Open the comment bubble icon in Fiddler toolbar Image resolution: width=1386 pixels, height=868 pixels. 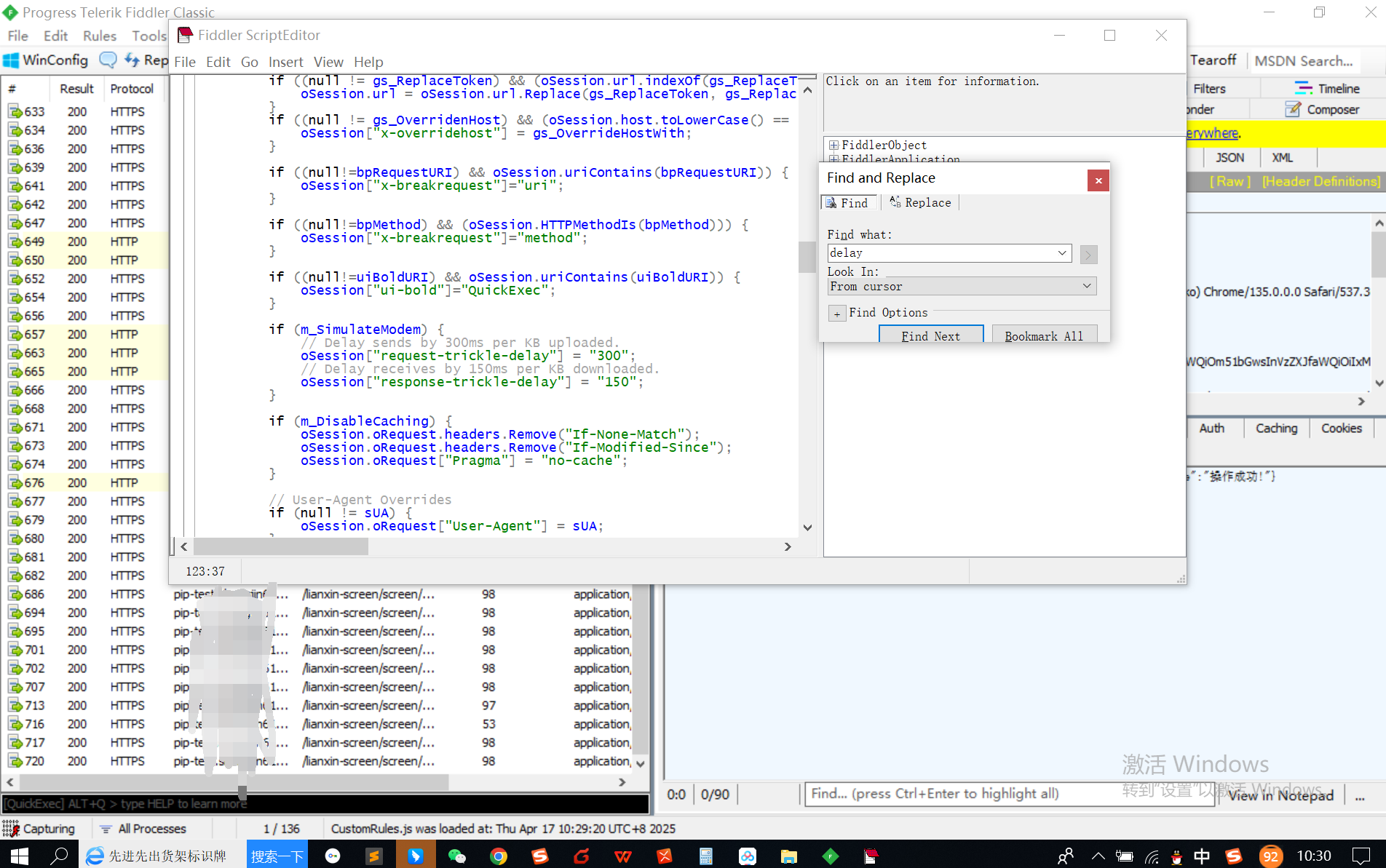108,60
